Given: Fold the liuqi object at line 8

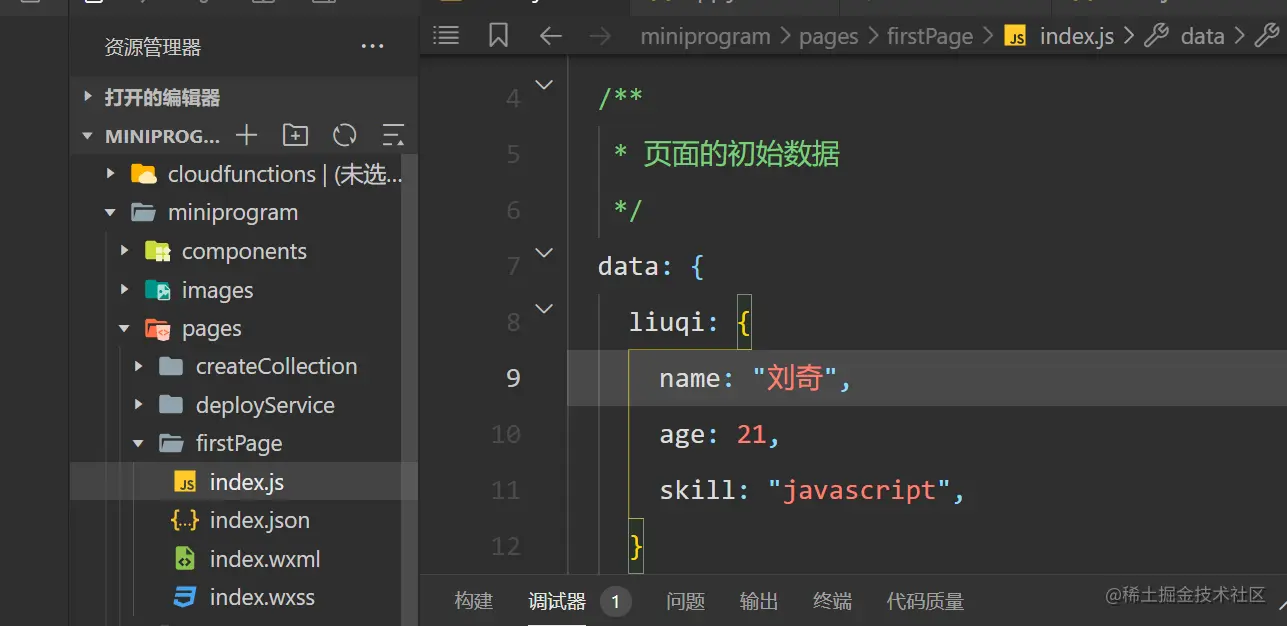Looking at the screenshot, I should coord(544,309).
